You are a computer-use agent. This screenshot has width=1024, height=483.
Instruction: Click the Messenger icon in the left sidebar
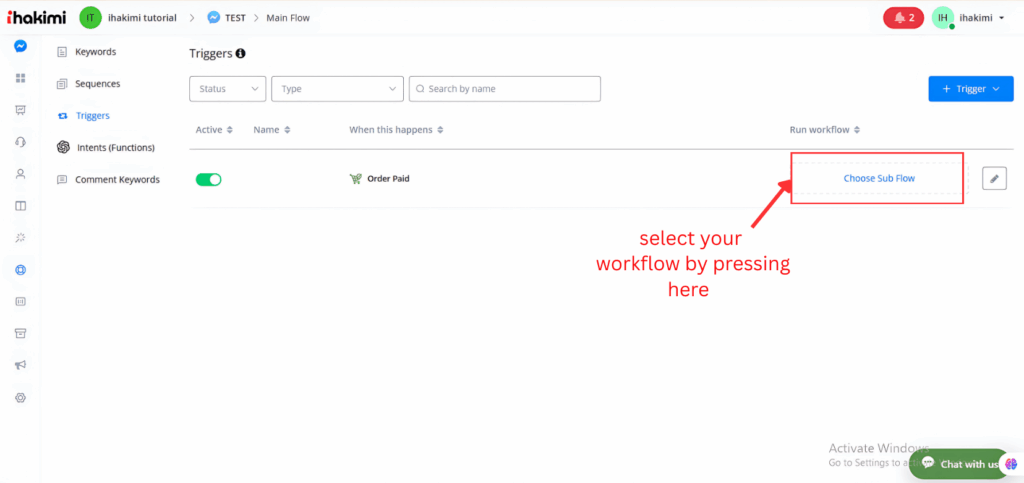20,46
